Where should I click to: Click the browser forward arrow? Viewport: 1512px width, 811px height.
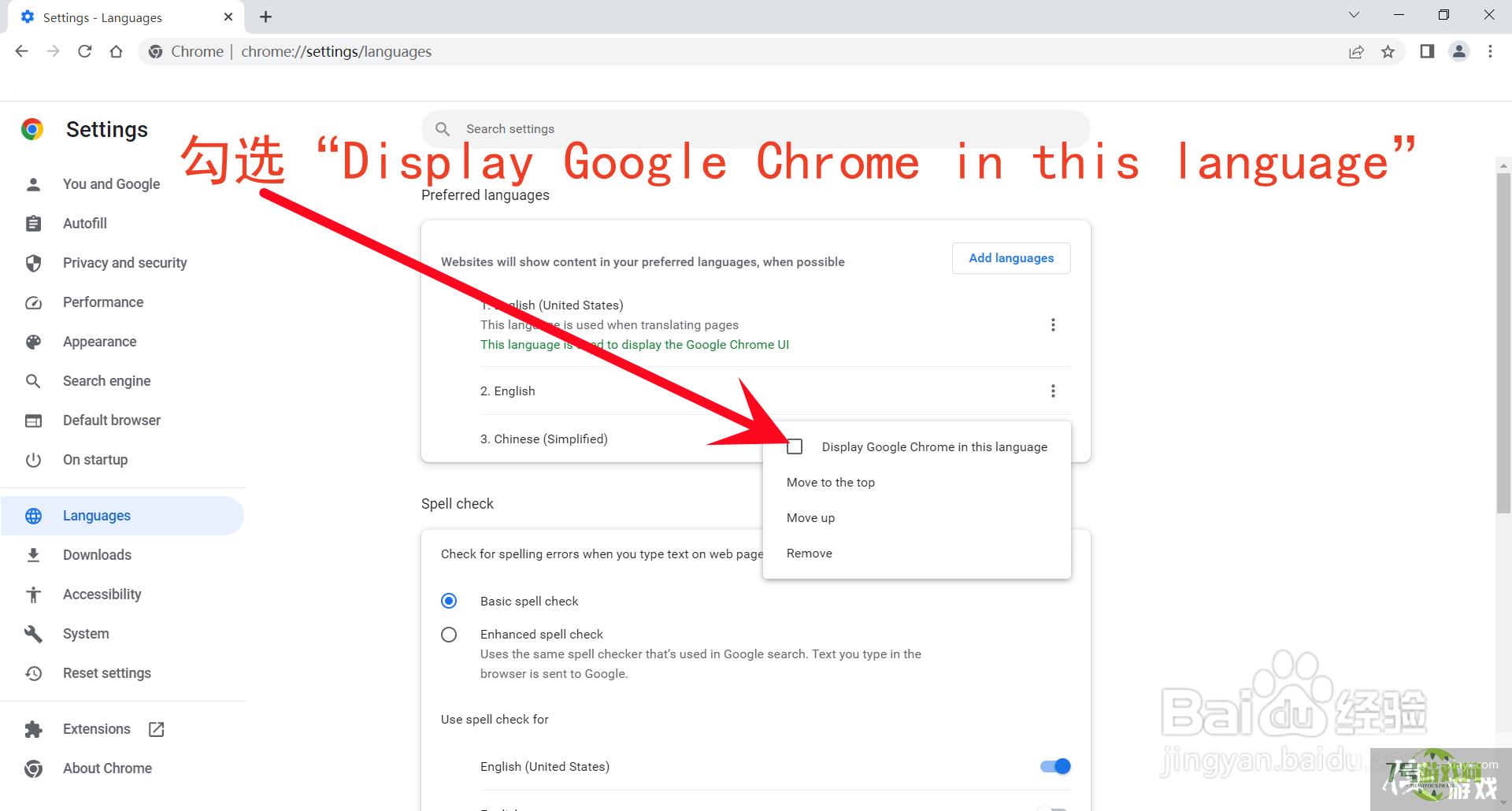(x=53, y=51)
